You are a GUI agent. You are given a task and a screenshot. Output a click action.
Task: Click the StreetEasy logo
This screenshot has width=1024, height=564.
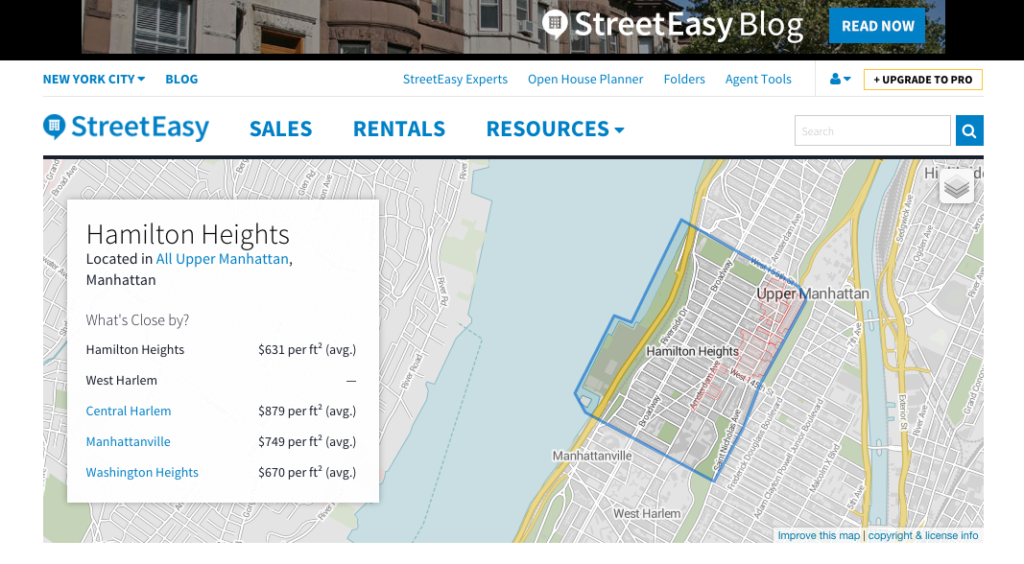tap(126, 127)
